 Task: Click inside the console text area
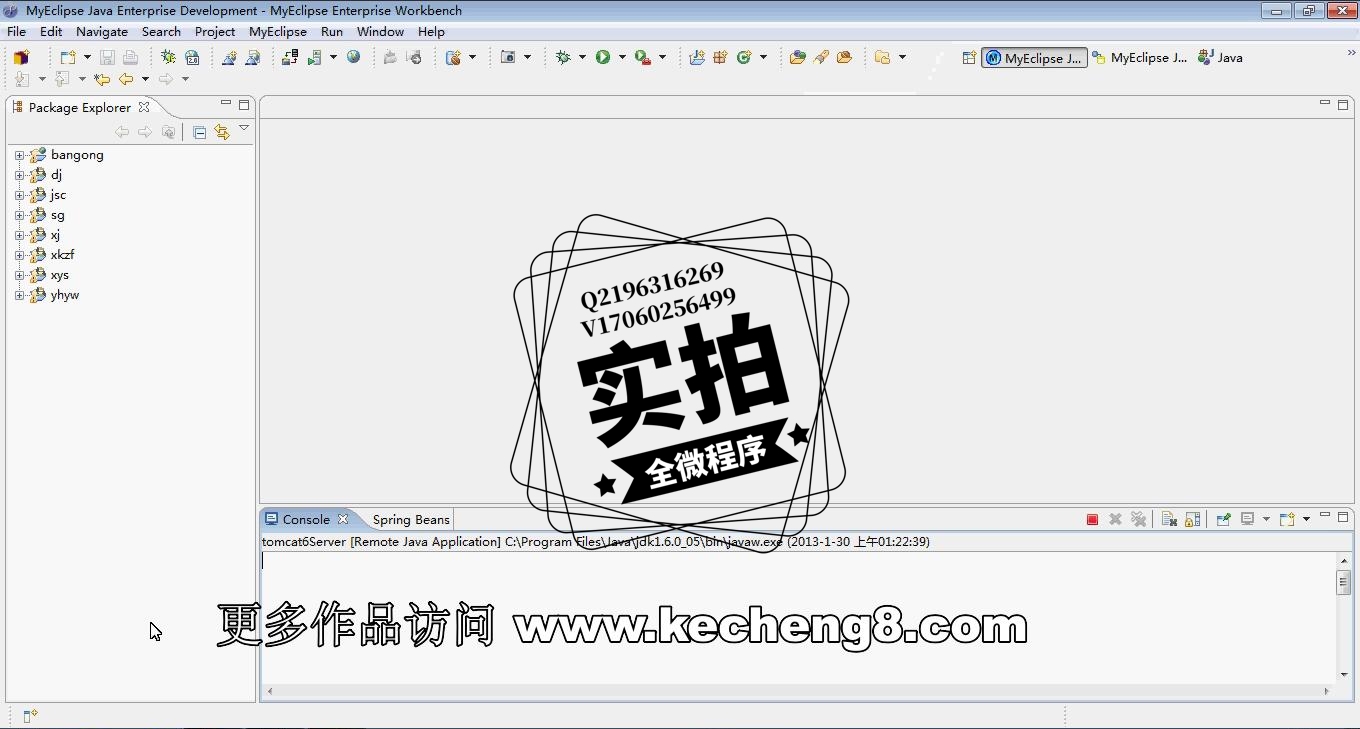[797, 617]
